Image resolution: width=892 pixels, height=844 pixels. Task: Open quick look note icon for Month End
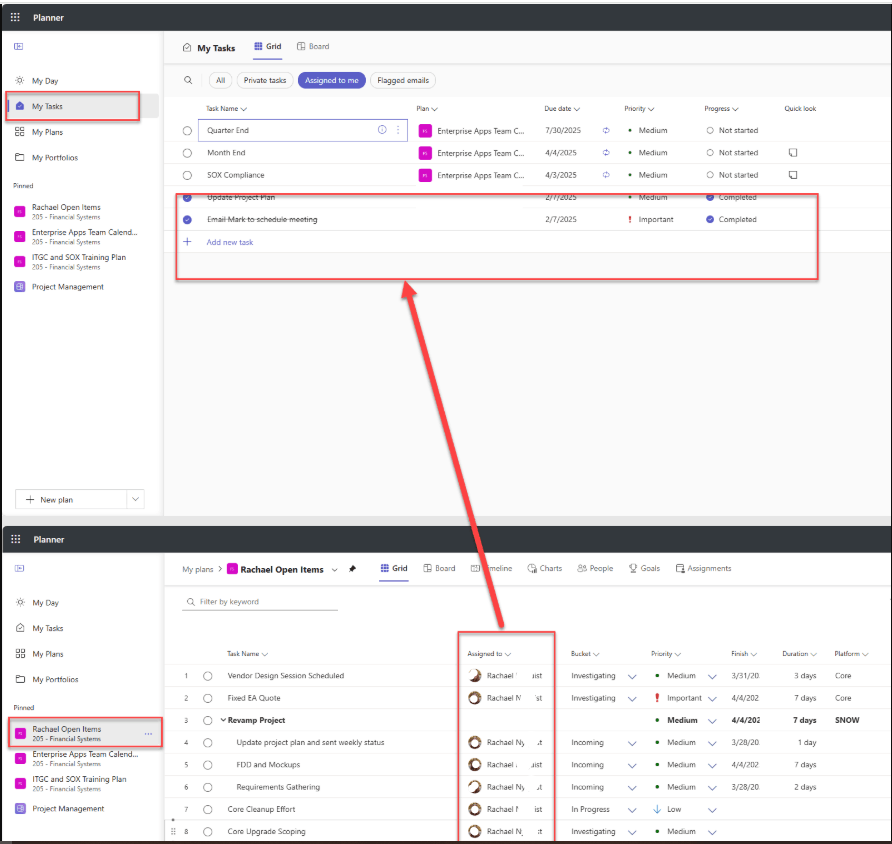click(792, 152)
